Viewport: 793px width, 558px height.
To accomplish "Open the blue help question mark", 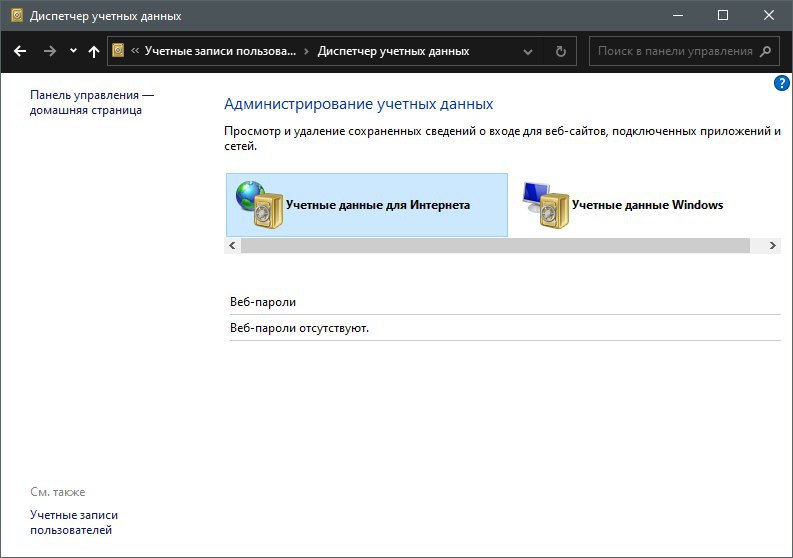I will pos(781,83).
